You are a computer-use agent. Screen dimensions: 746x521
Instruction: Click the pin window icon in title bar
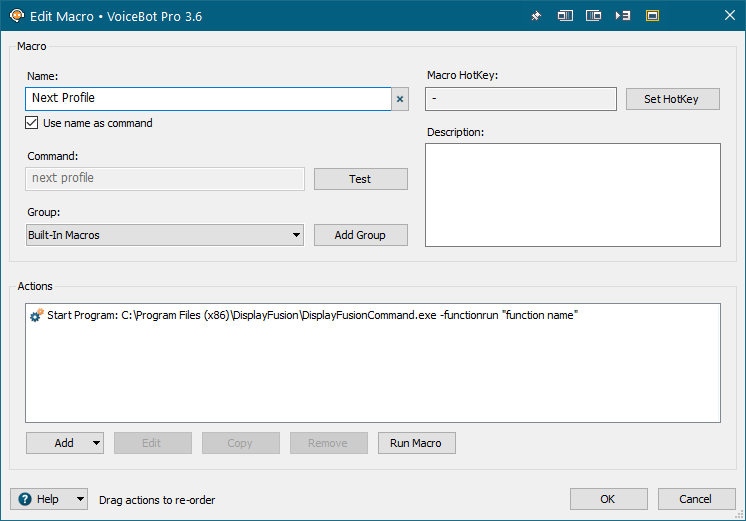[536, 15]
